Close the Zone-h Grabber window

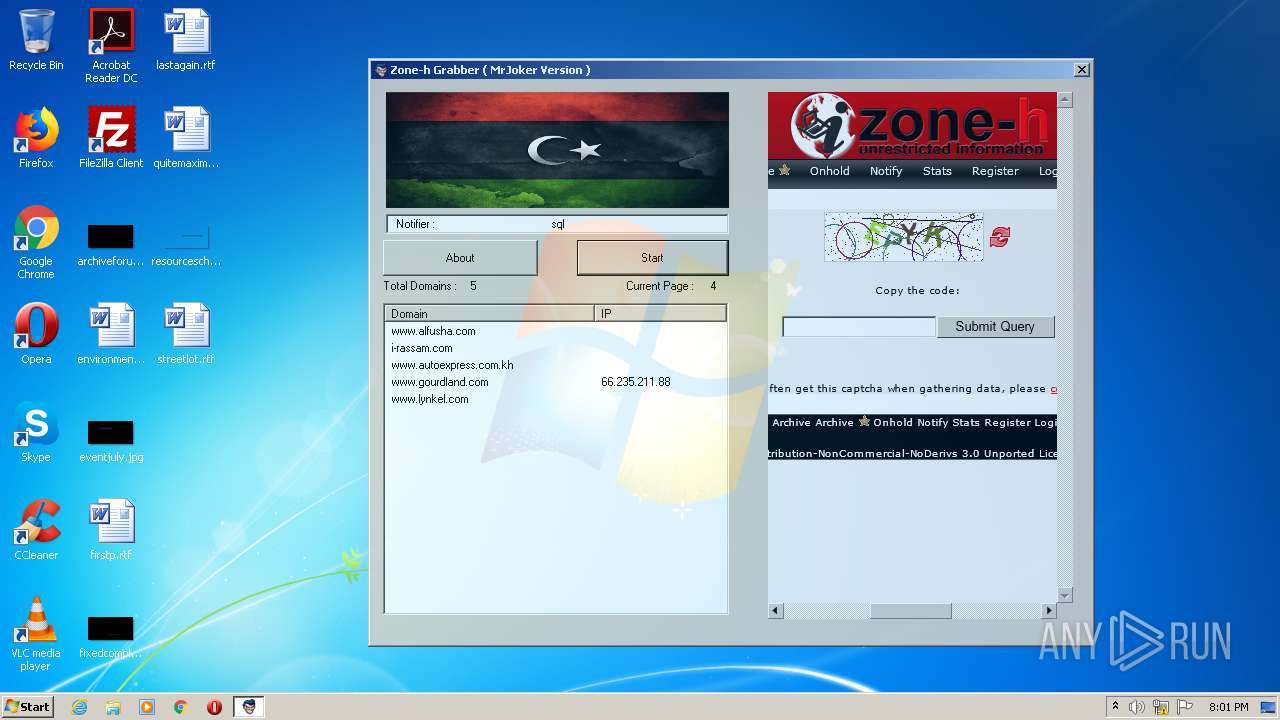coord(1081,70)
